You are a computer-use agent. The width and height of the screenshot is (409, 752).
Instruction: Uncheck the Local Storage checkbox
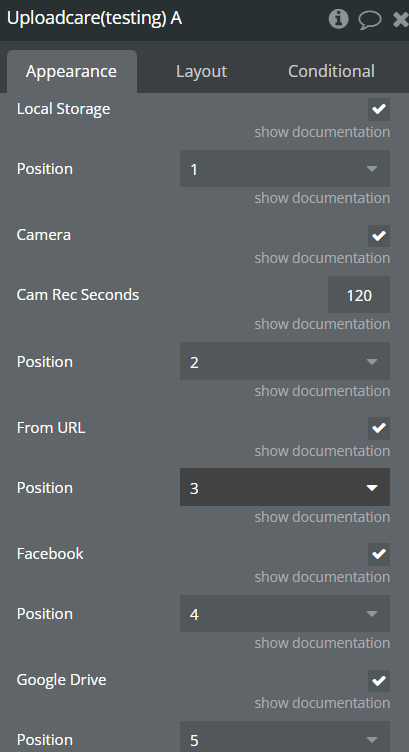tap(379, 109)
